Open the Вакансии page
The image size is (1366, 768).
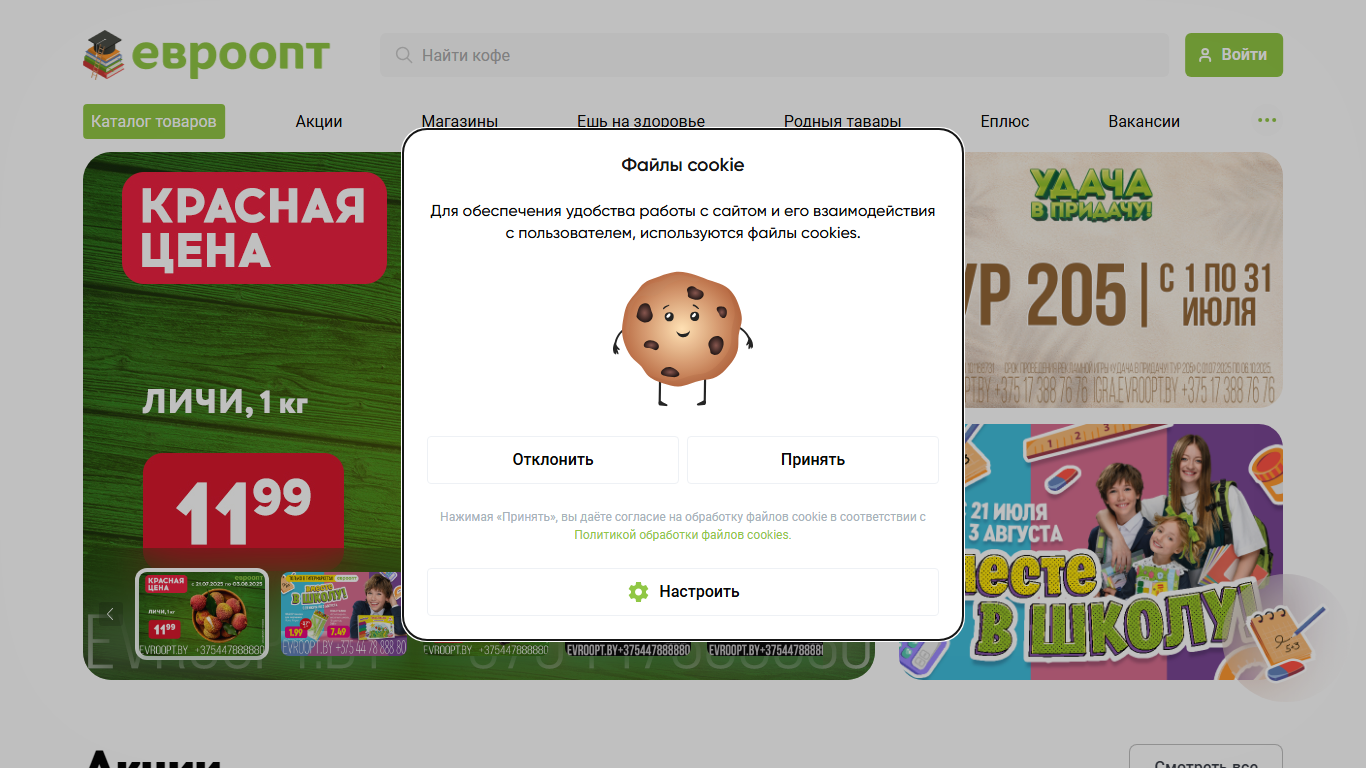pos(1144,122)
